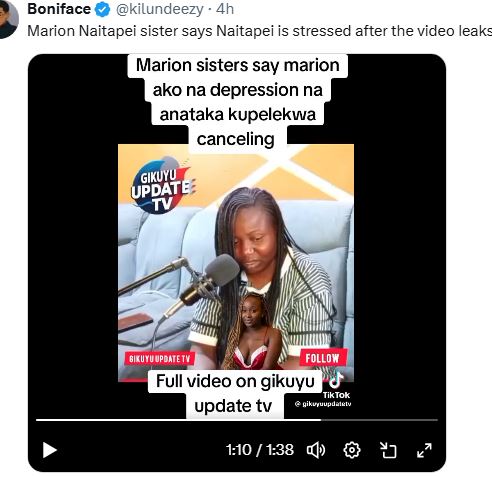
Task: Visit the @kilundeezy handle
Action: tap(159, 9)
